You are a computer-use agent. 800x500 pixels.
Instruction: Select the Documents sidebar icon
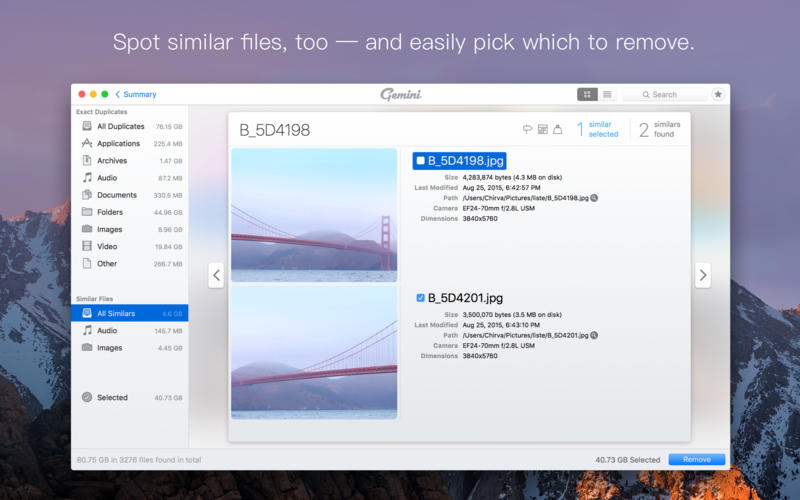(87, 195)
